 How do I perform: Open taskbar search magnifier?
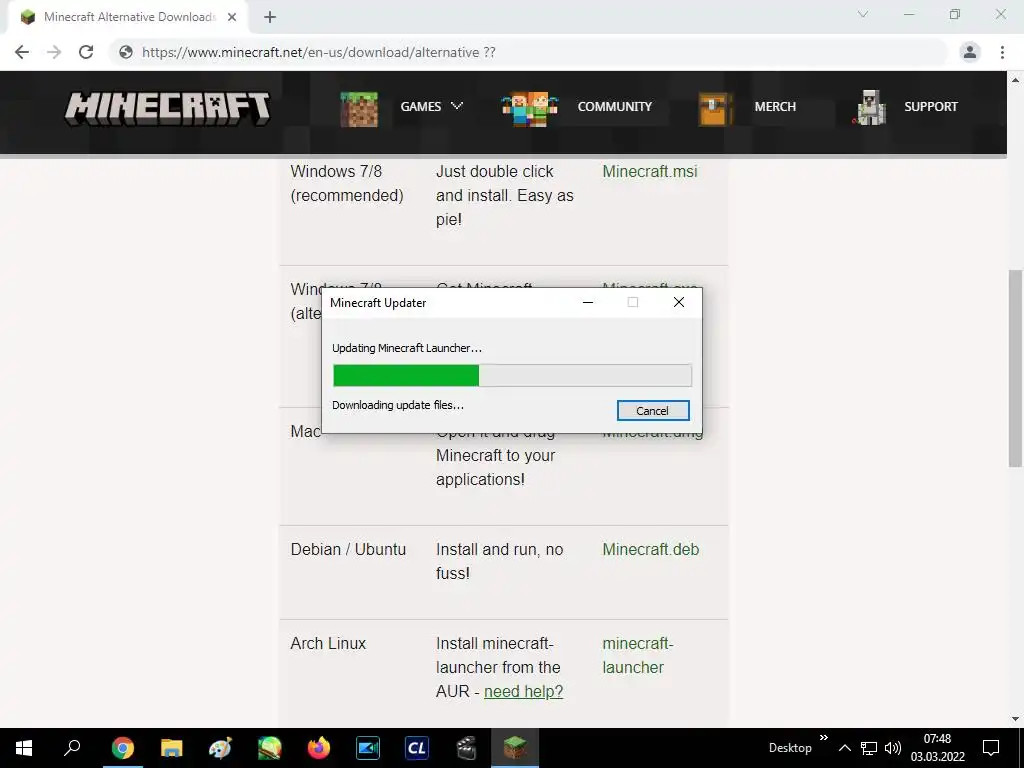pos(72,748)
